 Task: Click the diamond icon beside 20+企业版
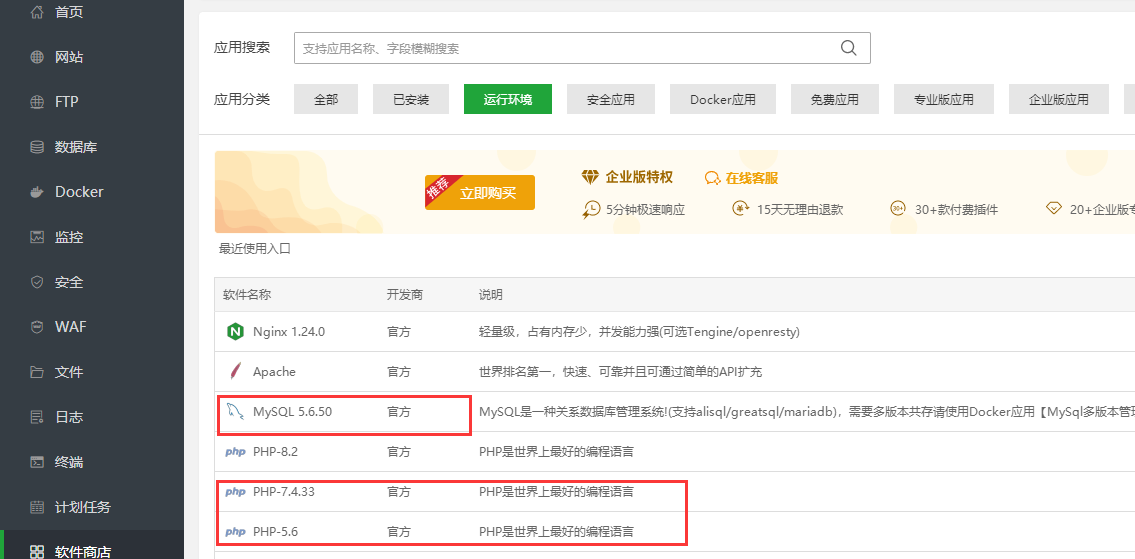1054,209
